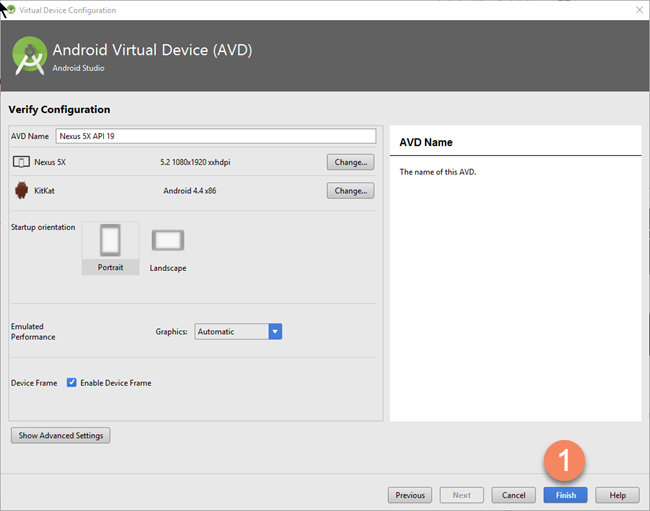Image resolution: width=650 pixels, height=511 pixels.
Task: Click the 'Nexus 5X' device name text
Action: [50, 162]
